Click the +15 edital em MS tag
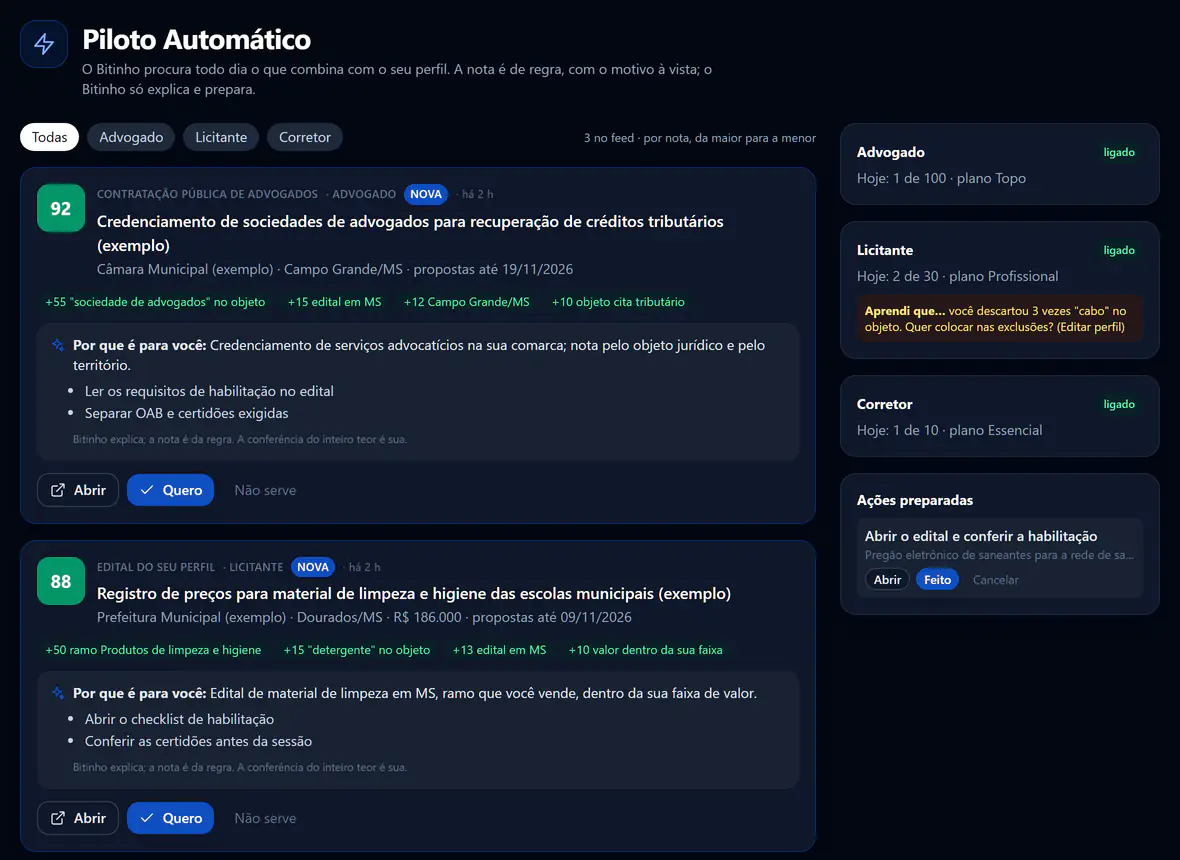This screenshot has width=1180, height=860. (x=334, y=302)
